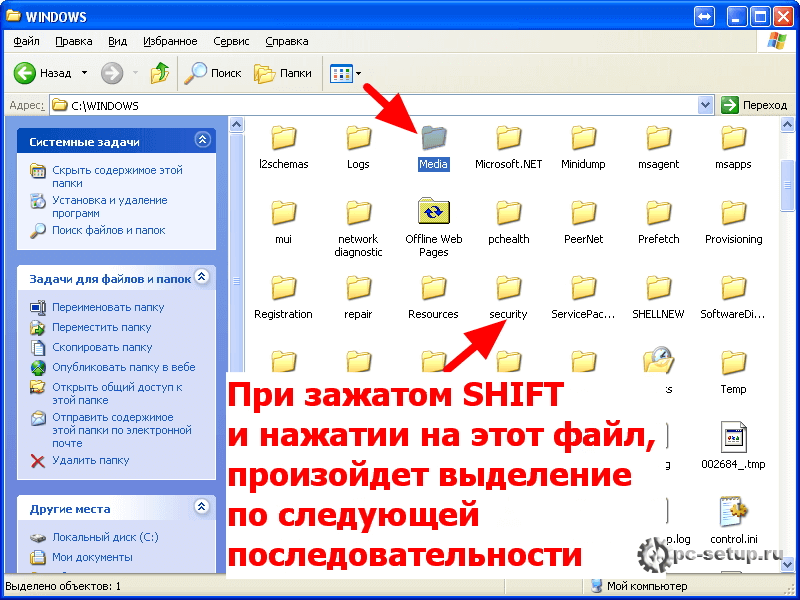Open the Избранное menu
The height and width of the screenshot is (600, 800).
point(170,41)
